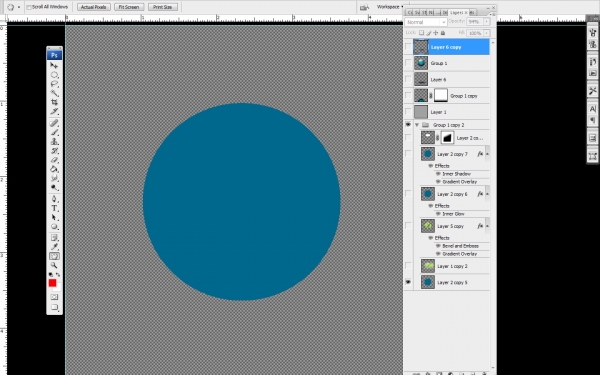The height and width of the screenshot is (375, 600).
Task: Open the Opacity slider arrow
Action: point(487,22)
